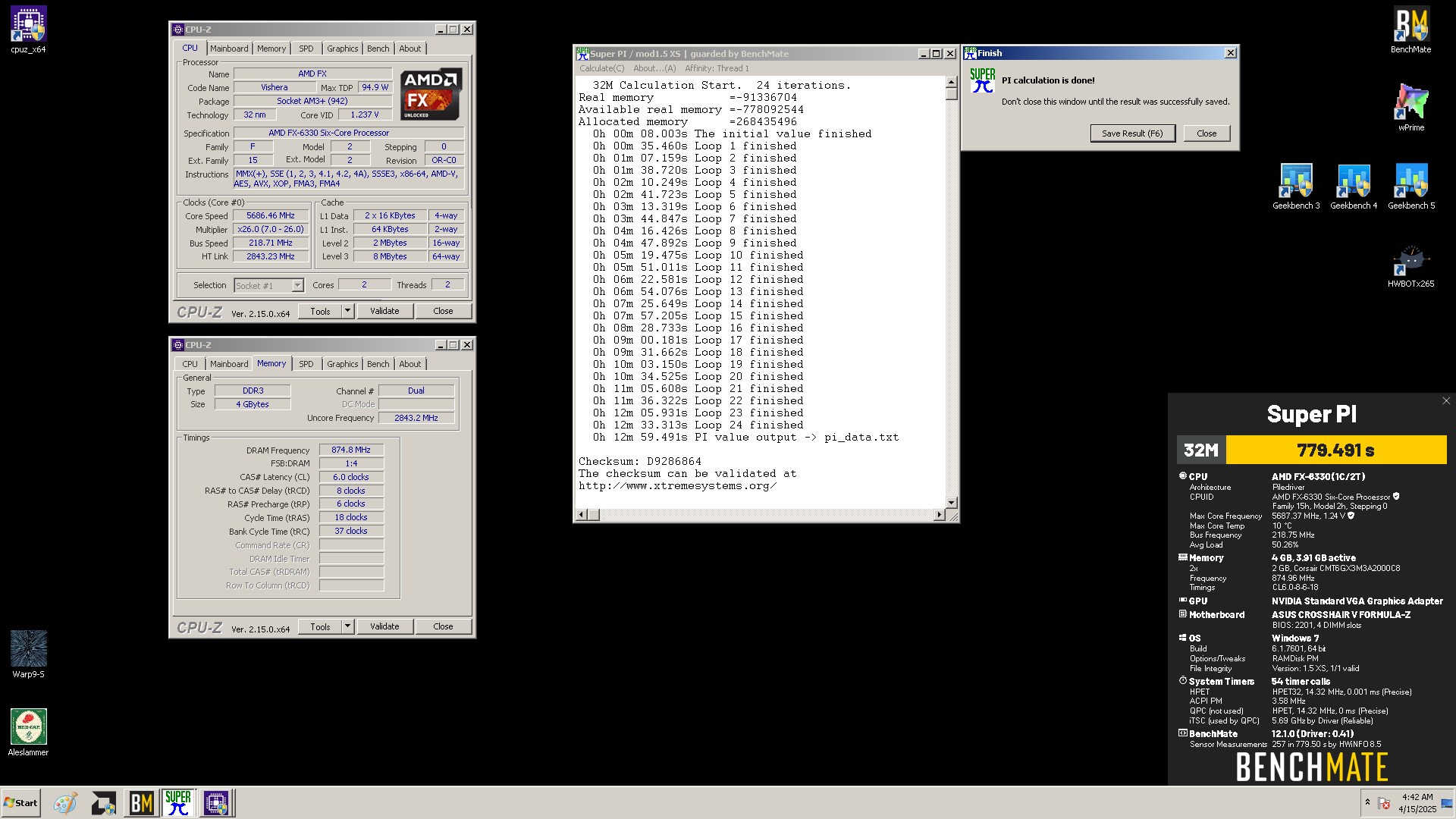
Task: Close the BenchMate Super PI result overlay
Action: (1445, 401)
